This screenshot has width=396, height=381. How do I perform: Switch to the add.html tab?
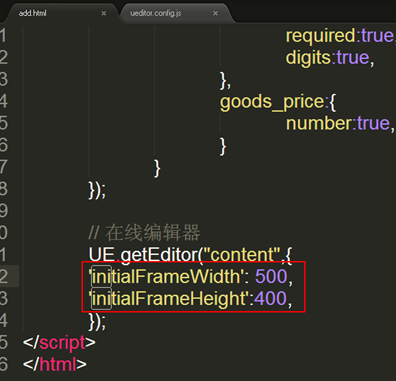(62, 13)
